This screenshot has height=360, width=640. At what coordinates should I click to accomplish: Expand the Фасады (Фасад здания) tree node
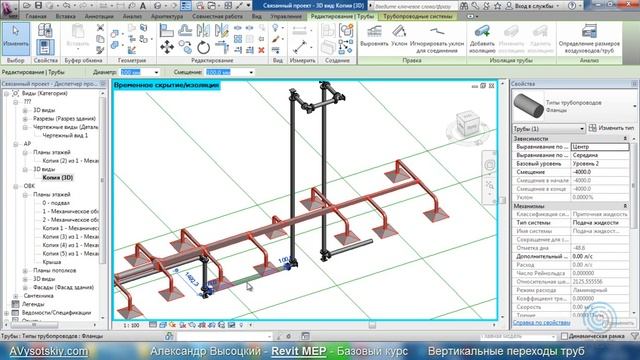coord(25,287)
